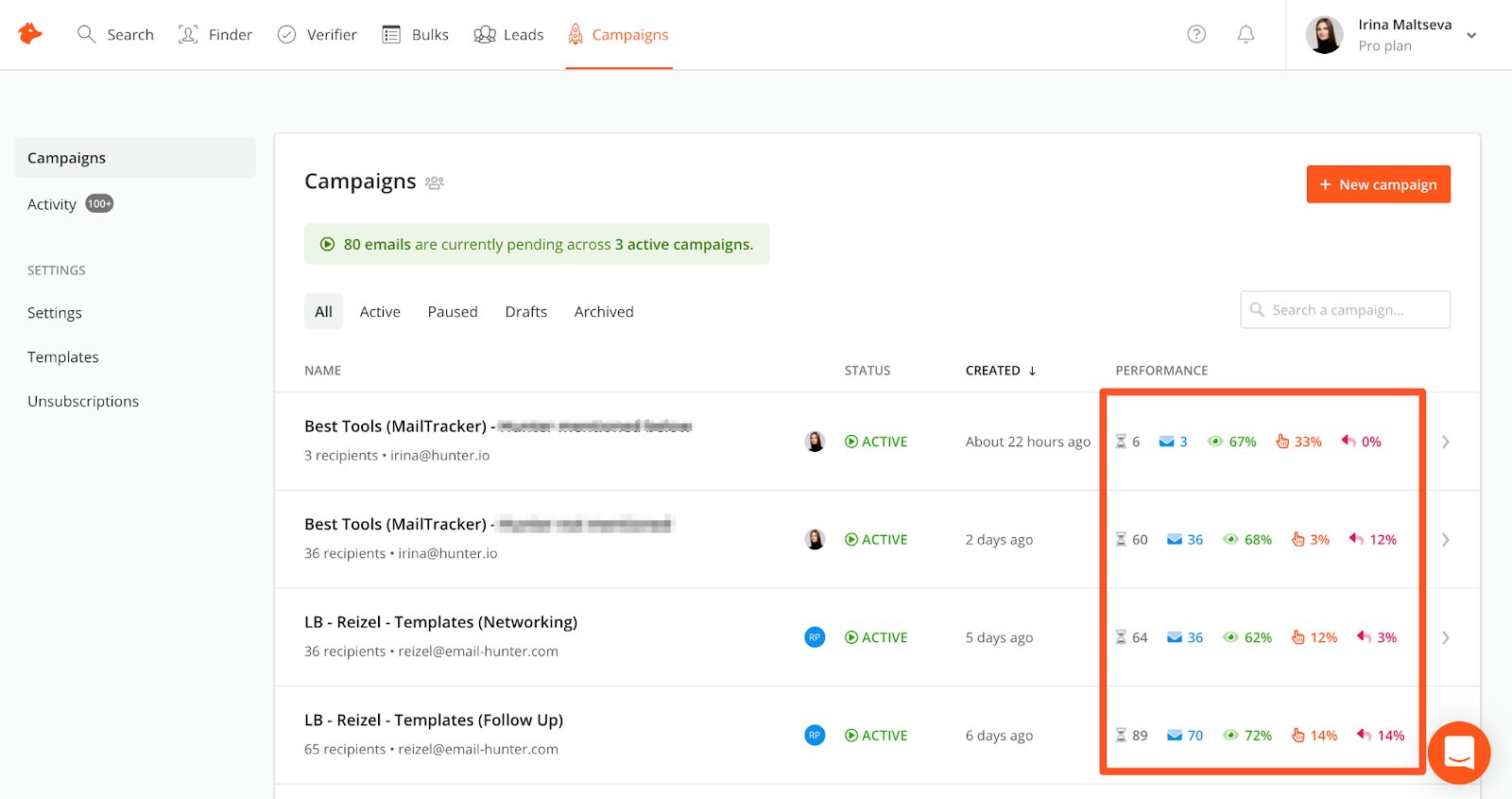Click the Hunter fox logo
Image resolution: width=1512 pixels, height=799 pixels.
(x=30, y=34)
